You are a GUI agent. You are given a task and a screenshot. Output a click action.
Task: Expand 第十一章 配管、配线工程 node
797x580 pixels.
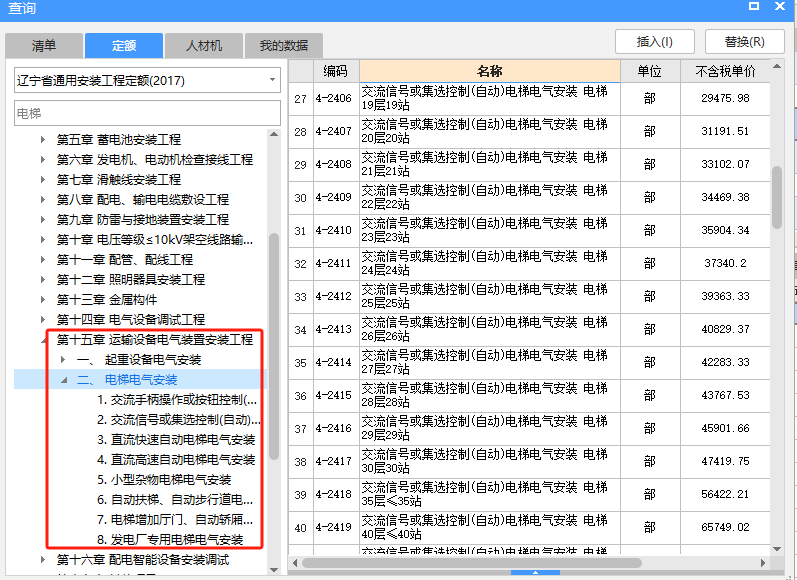[x=43, y=260]
